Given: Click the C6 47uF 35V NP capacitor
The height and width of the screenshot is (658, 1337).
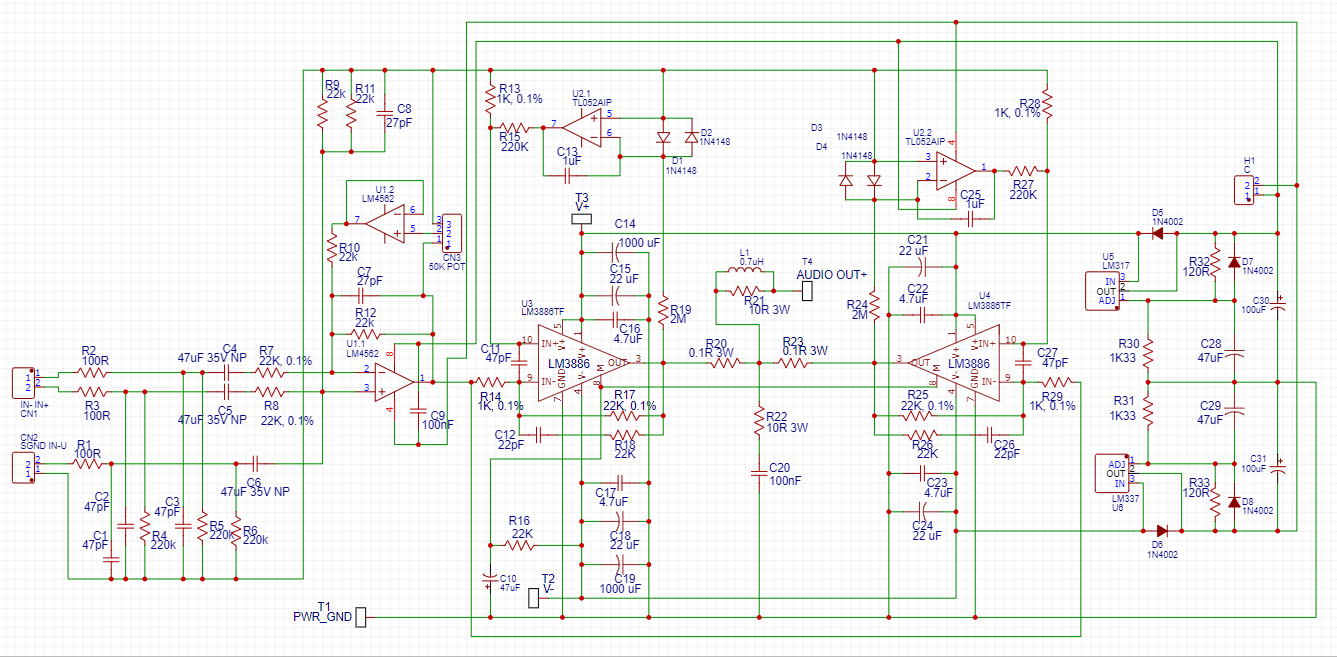Looking at the screenshot, I should coord(255,464).
